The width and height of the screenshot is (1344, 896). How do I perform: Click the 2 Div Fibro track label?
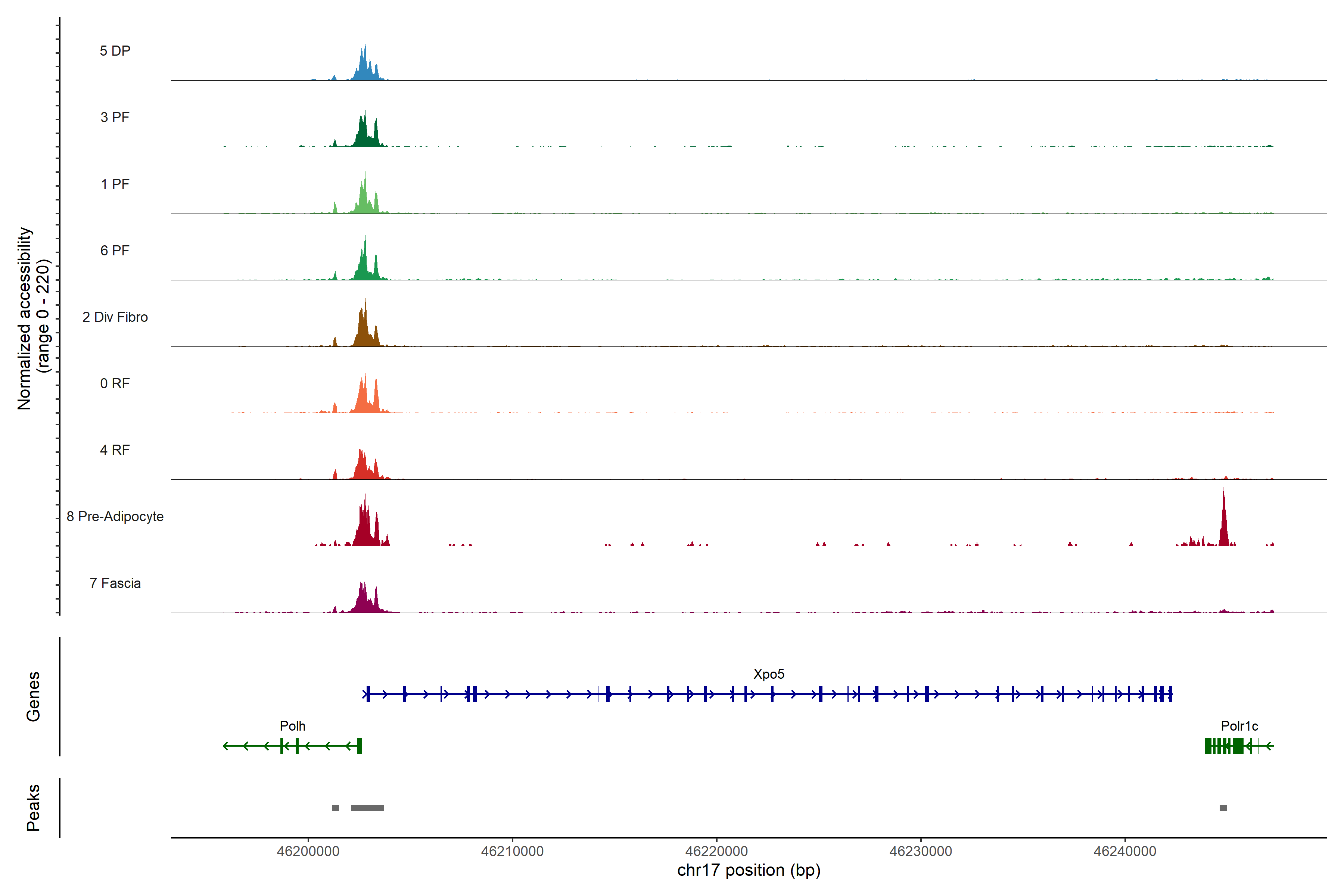(x=115, y=317)
